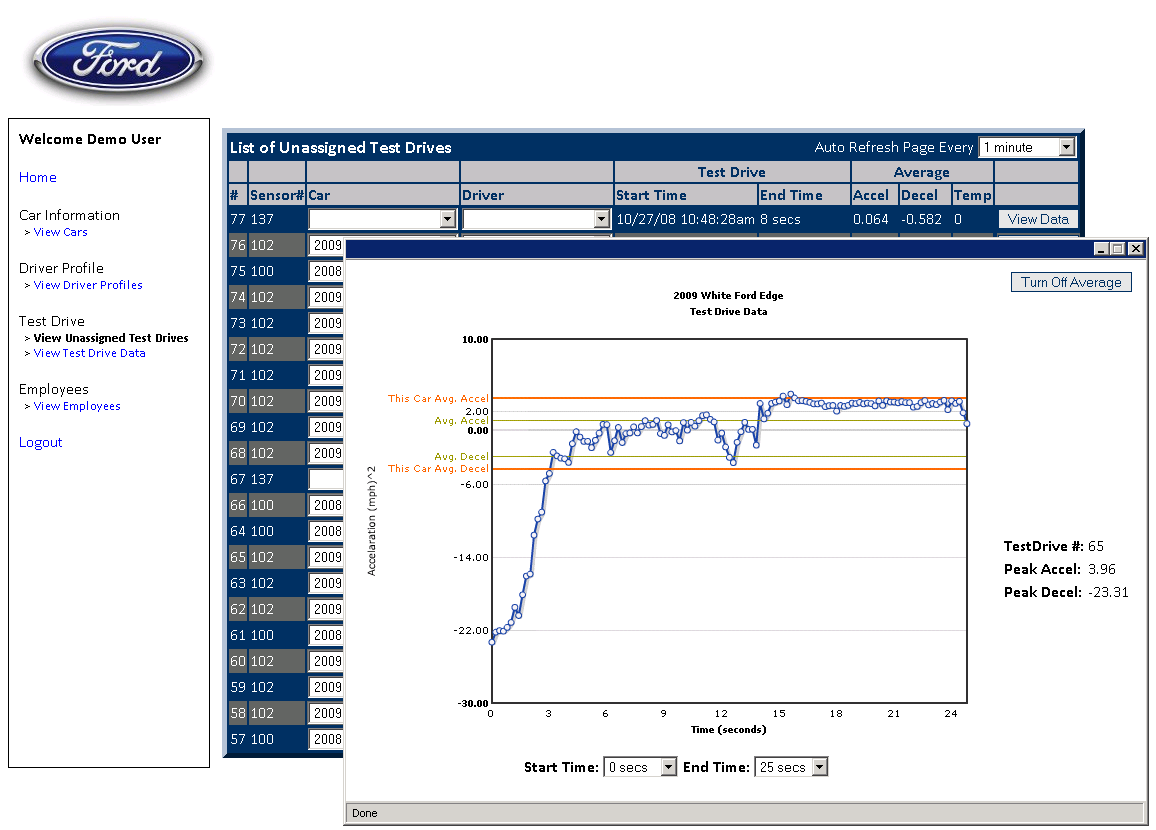The image size is (1156, 830).
Task: Click start time 10/27/08 10:48:28am cell
Action: click(686, 219)
